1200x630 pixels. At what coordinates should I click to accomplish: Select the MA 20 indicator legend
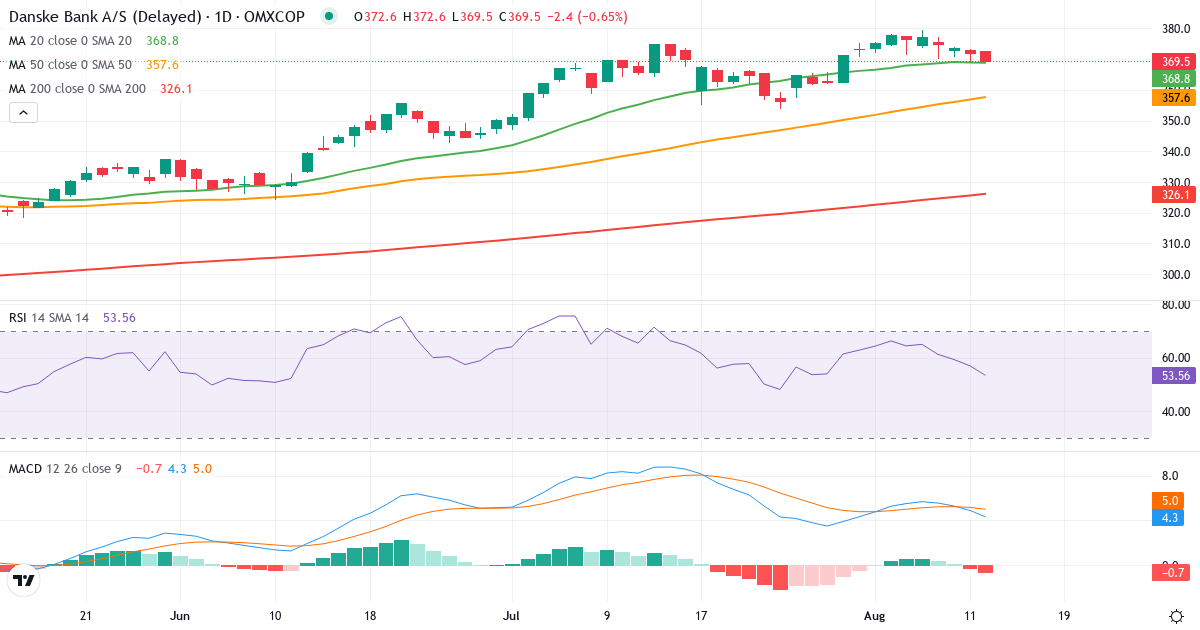tap(70, 40)
